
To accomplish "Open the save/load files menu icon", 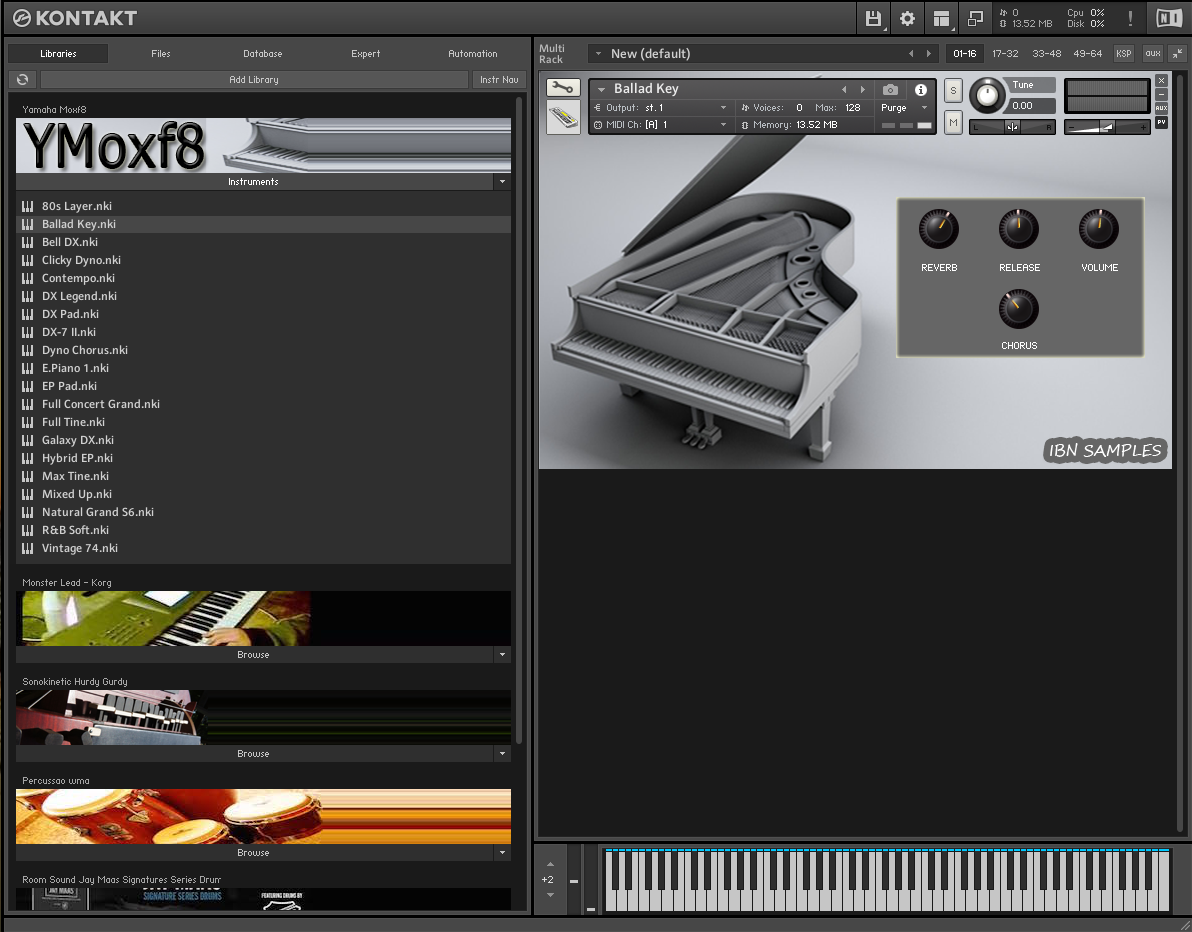I will (x=873, y=18).
